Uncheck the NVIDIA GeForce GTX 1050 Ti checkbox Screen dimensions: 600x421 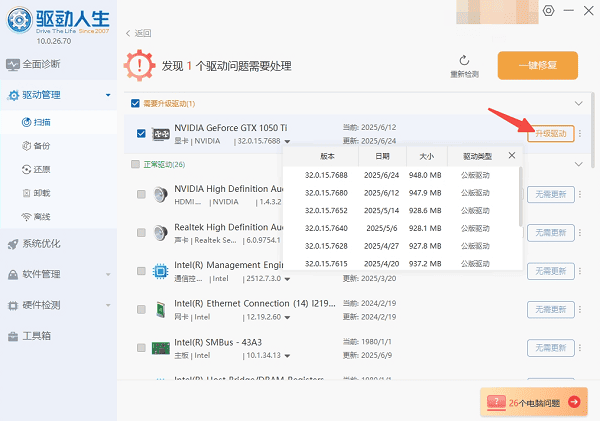tap(140, 134)
